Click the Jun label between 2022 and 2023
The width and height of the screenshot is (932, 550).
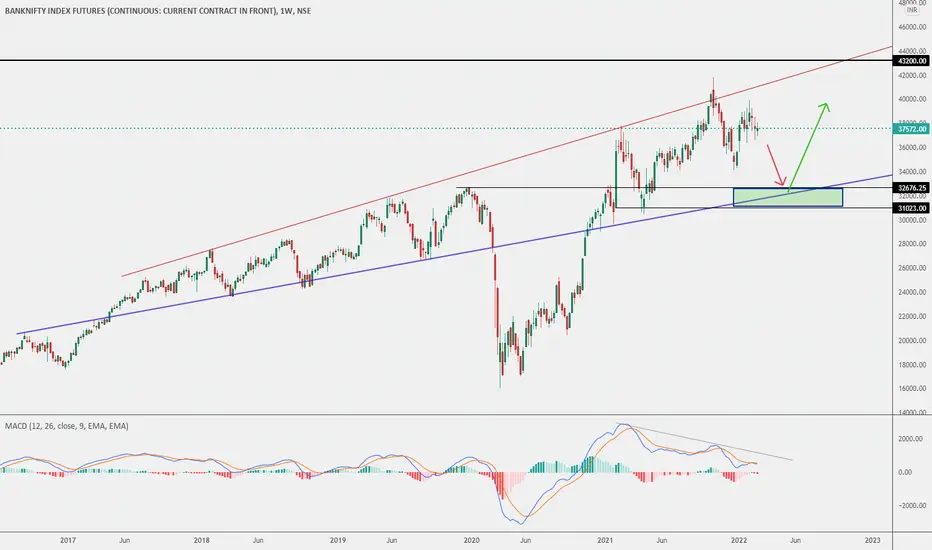click(x=795, y=540)
